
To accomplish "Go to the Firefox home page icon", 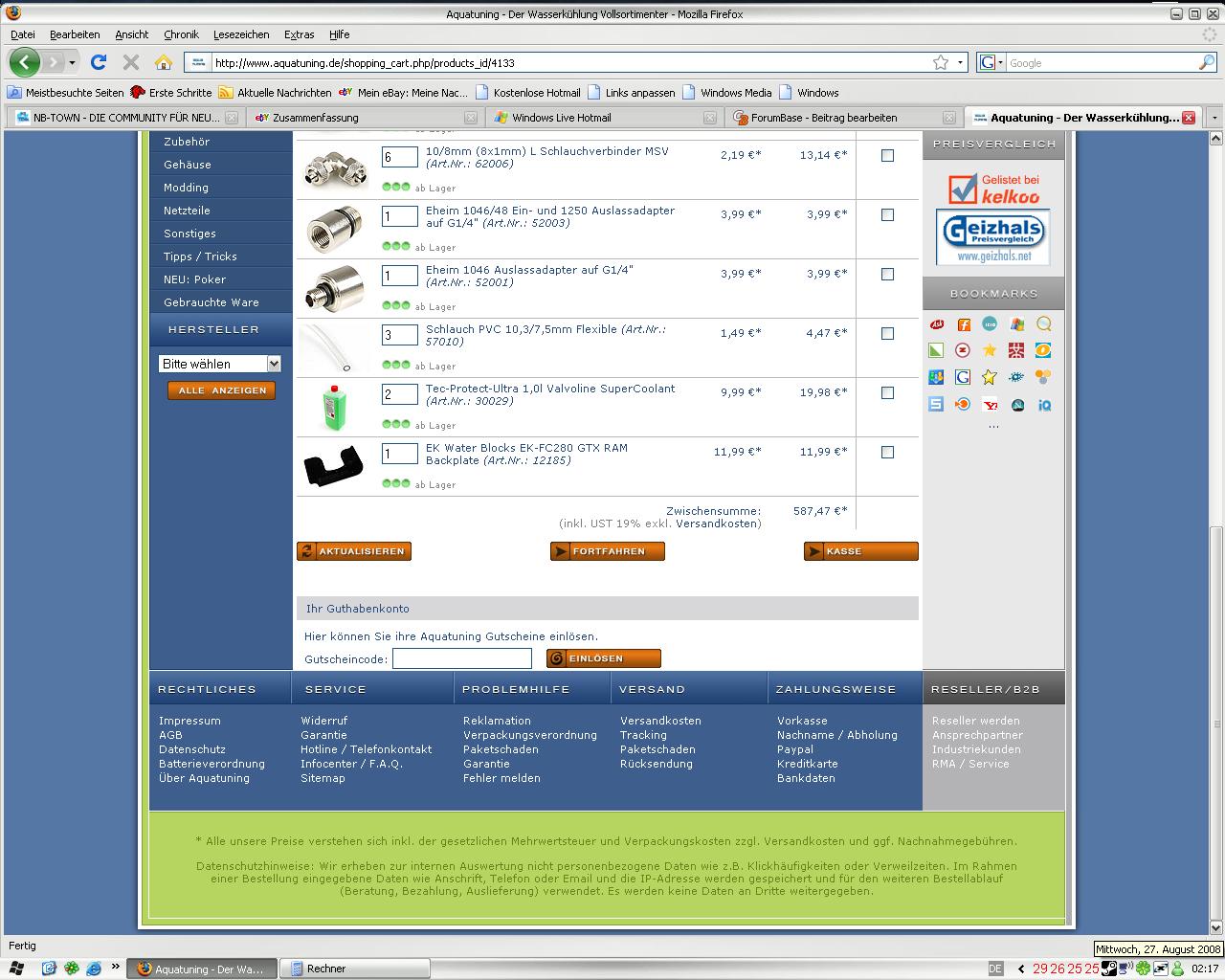I will tap(164, 62).
